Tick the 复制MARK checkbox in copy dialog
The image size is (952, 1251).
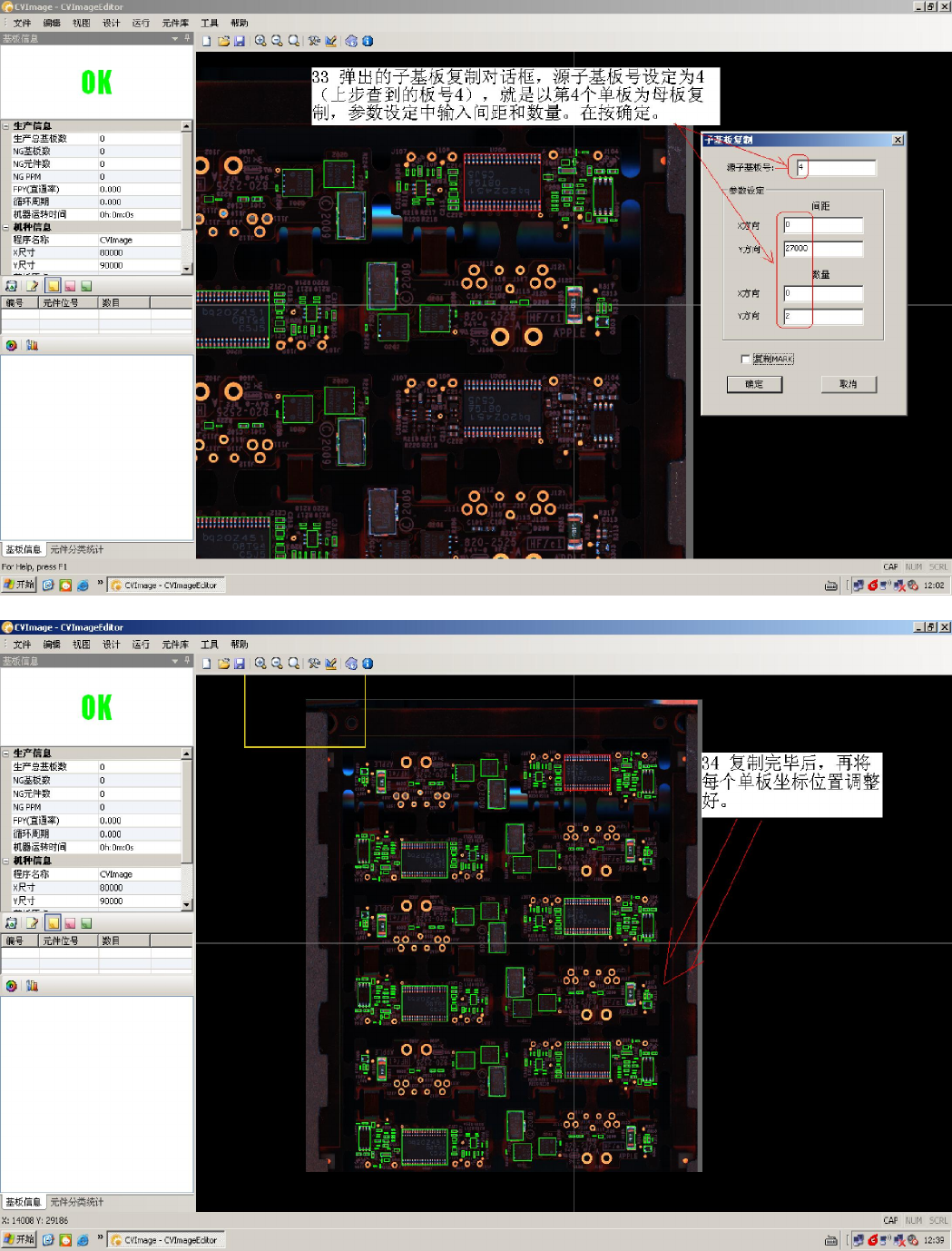746,360
